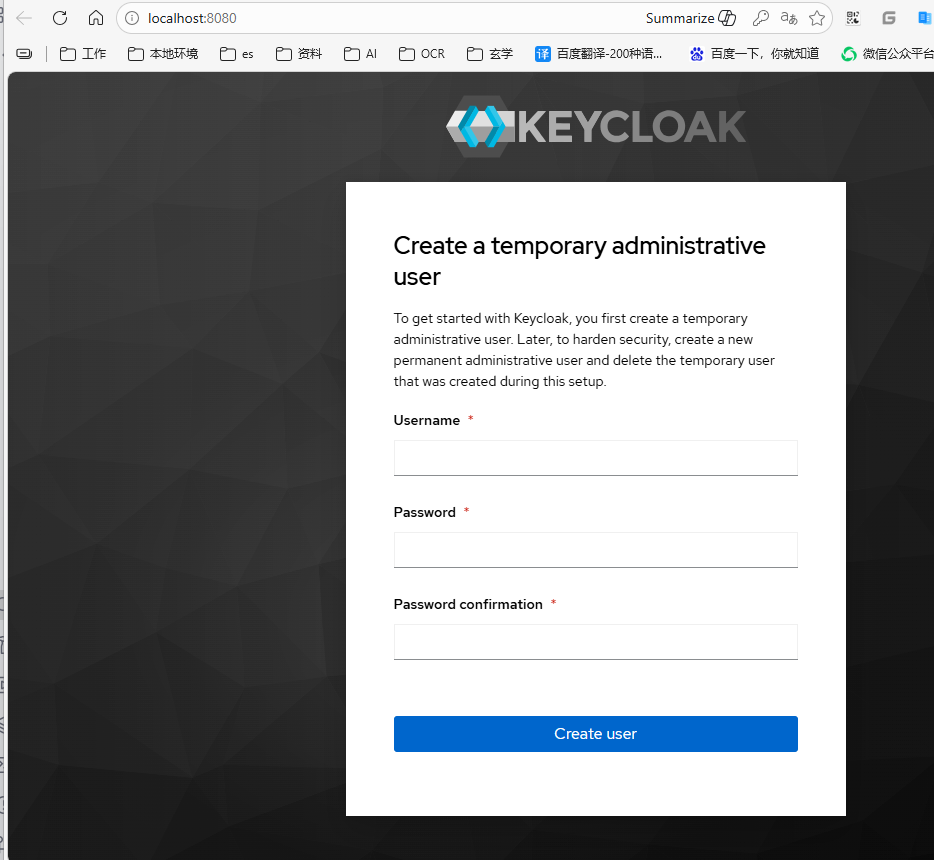This screenshot has height=860, width=934.
Task: Open the read aloud / translate icon
Action: coord(789,18)
